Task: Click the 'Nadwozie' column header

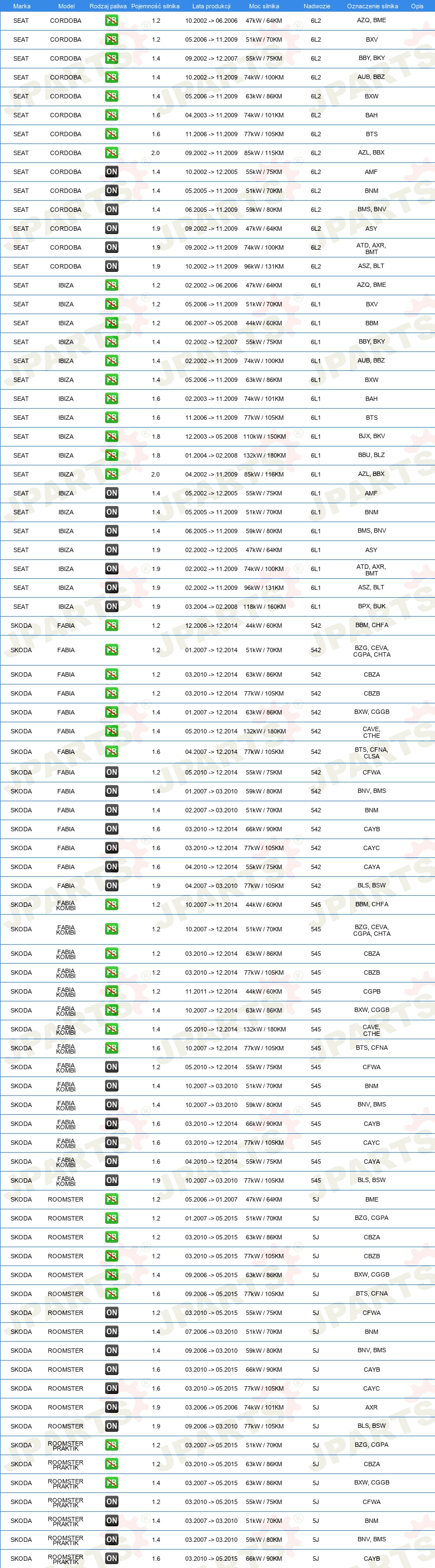Action: pos(317,6)
